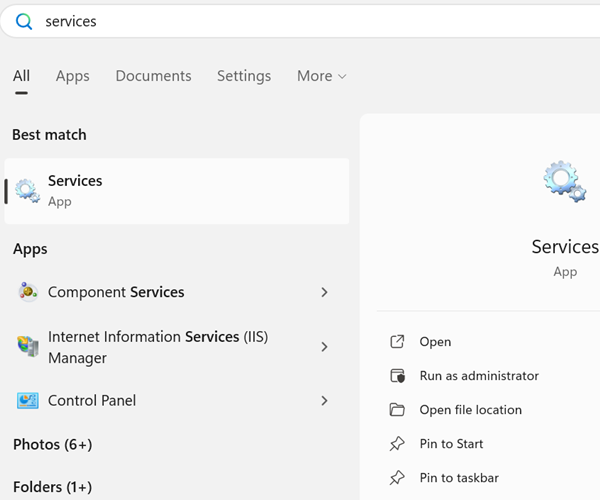Open the More filters dropdown

[321, 76]
